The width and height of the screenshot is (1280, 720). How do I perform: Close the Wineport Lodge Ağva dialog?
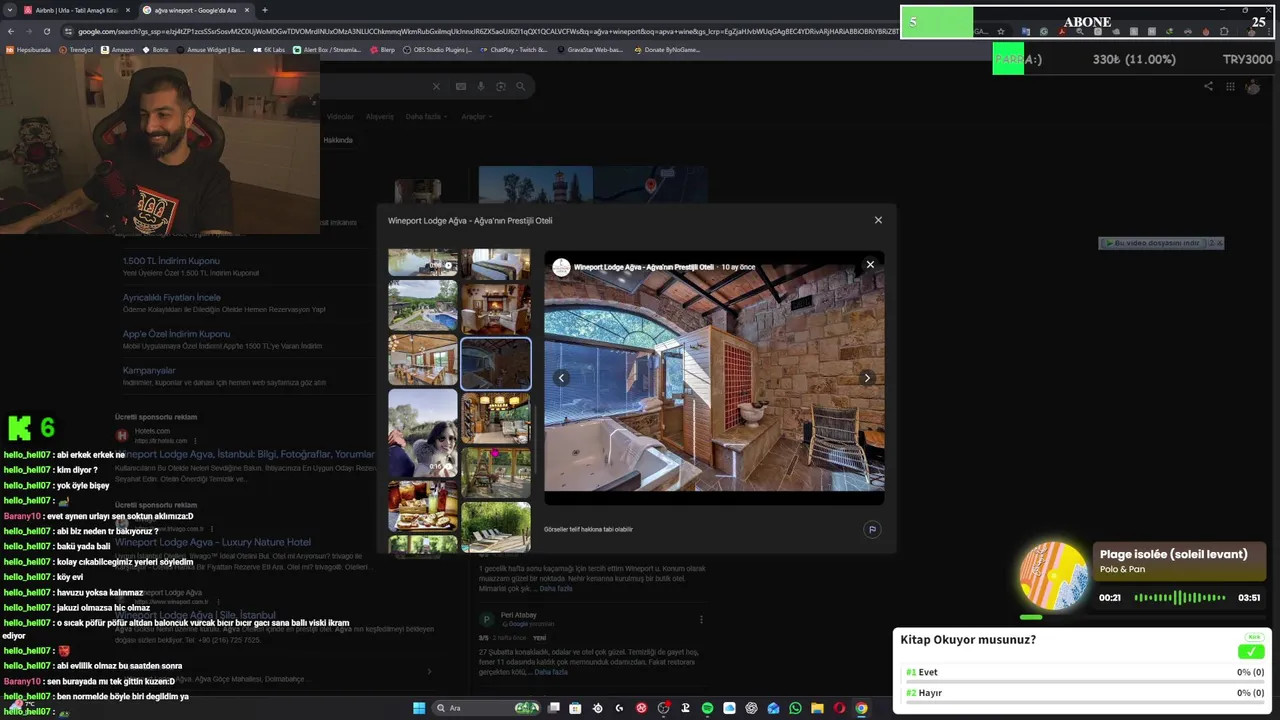(878, 220)
